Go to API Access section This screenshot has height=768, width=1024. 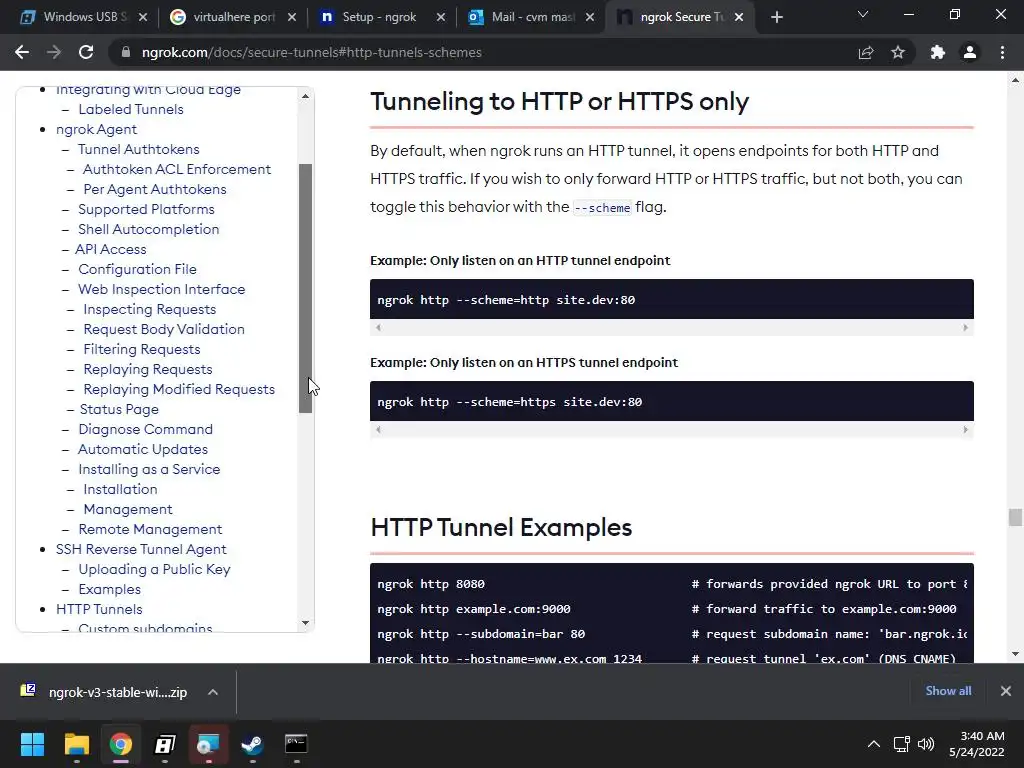110,249
